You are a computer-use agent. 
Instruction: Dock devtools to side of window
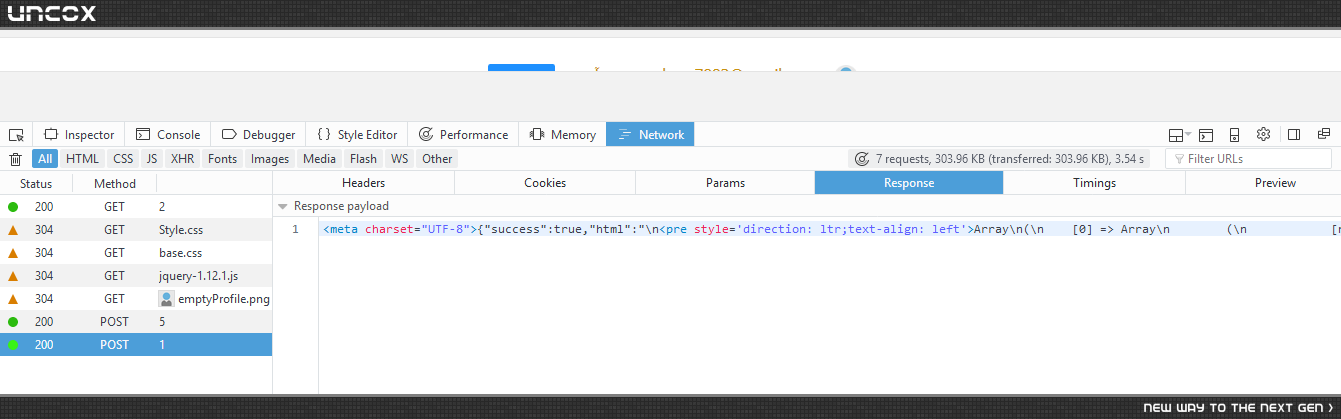pos(1294,135)
